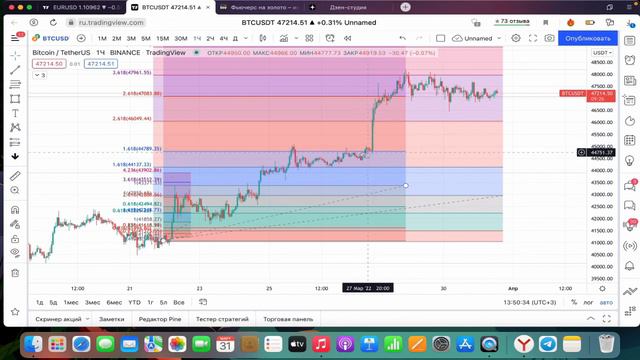Set range to 1мес
The width and height of the screenshot is (640, 360).
71,302
